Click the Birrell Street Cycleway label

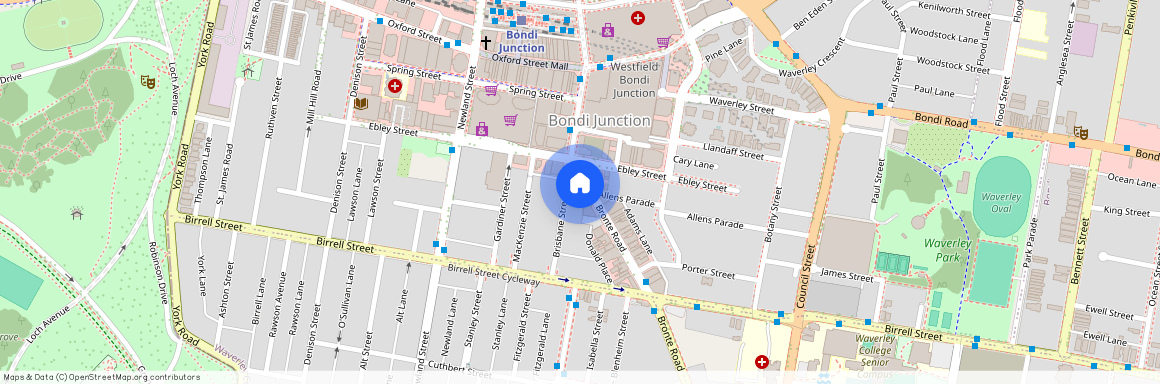(x=494, y=274)
